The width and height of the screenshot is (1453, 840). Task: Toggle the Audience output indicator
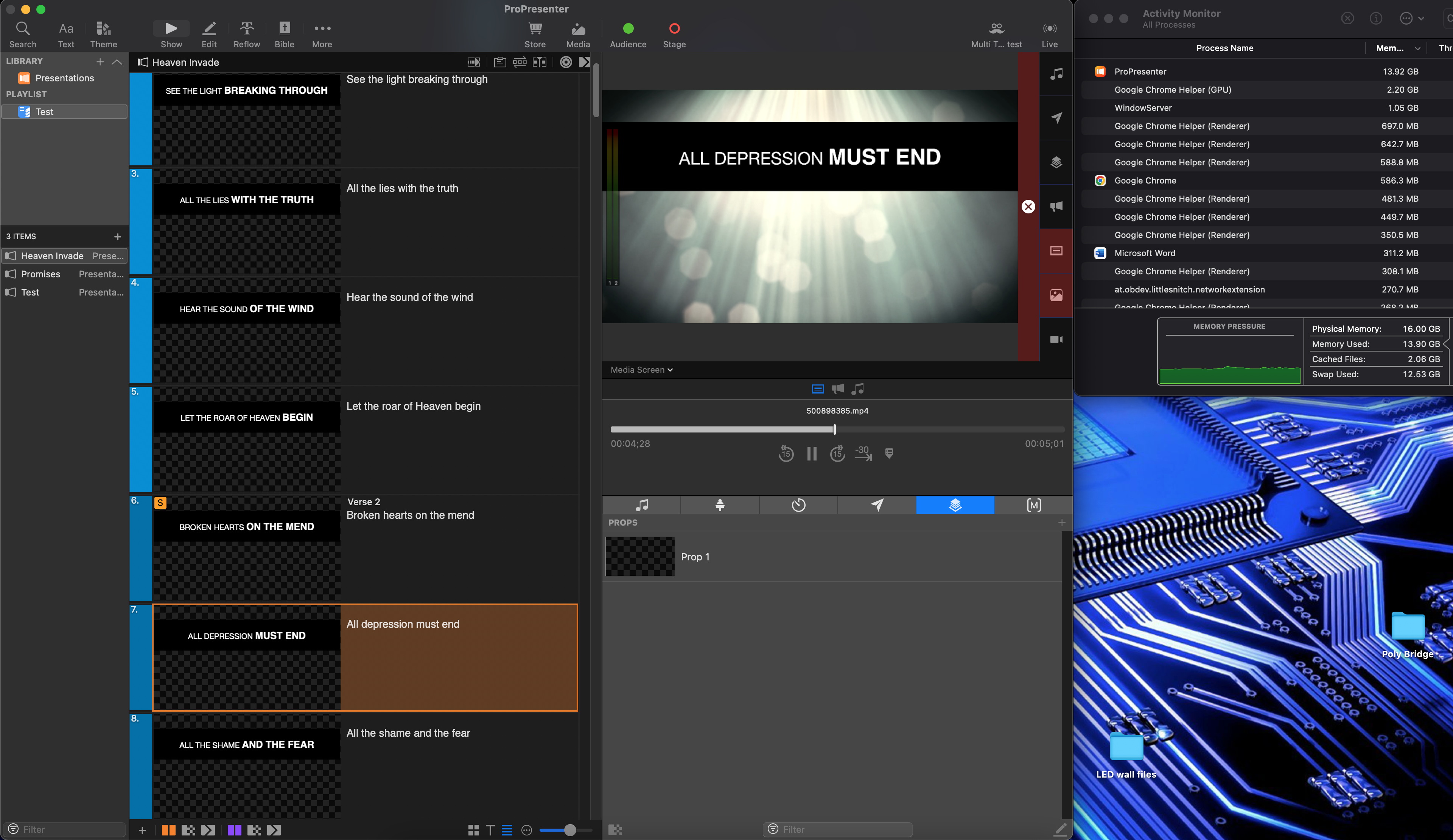tap(628, 27)
